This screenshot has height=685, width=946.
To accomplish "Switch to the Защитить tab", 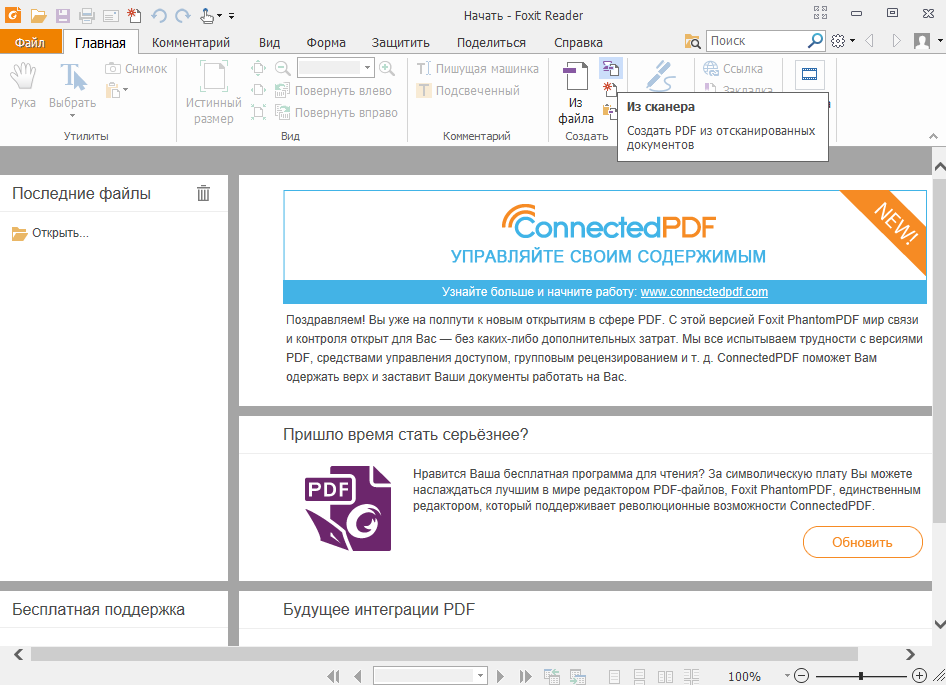I will tap(401, 43).
